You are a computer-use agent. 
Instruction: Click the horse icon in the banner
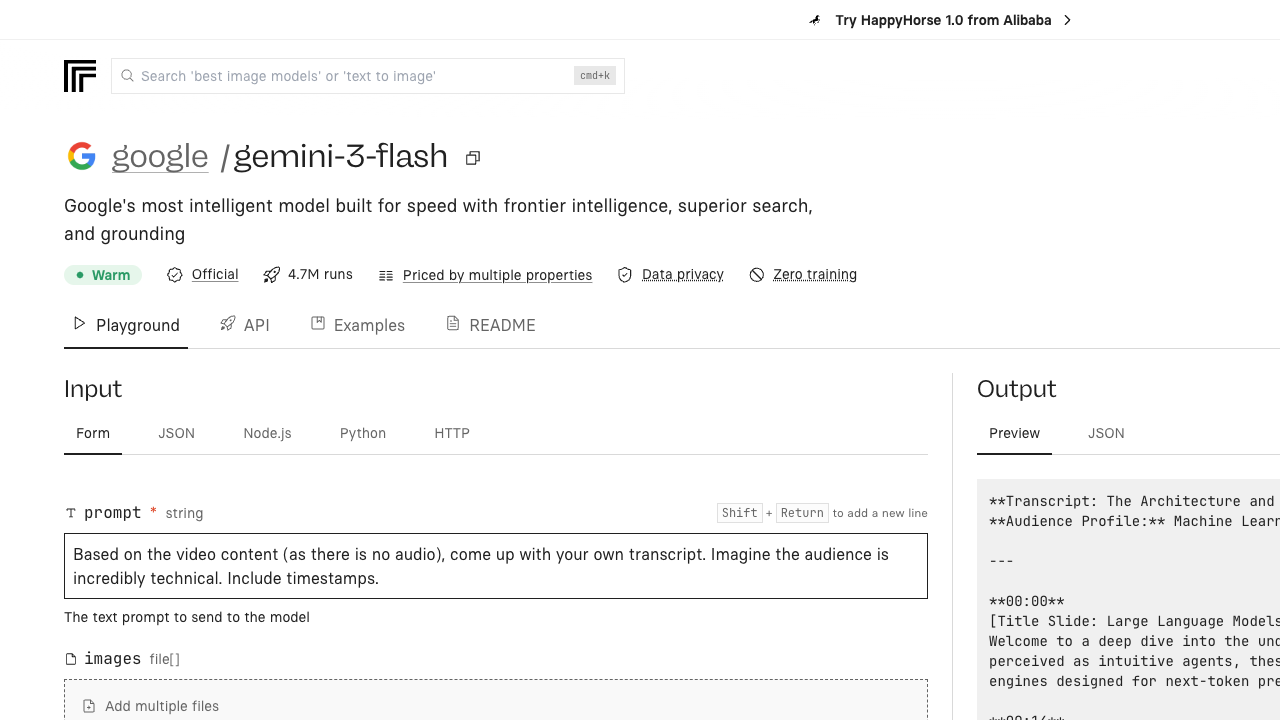(816, 20)
